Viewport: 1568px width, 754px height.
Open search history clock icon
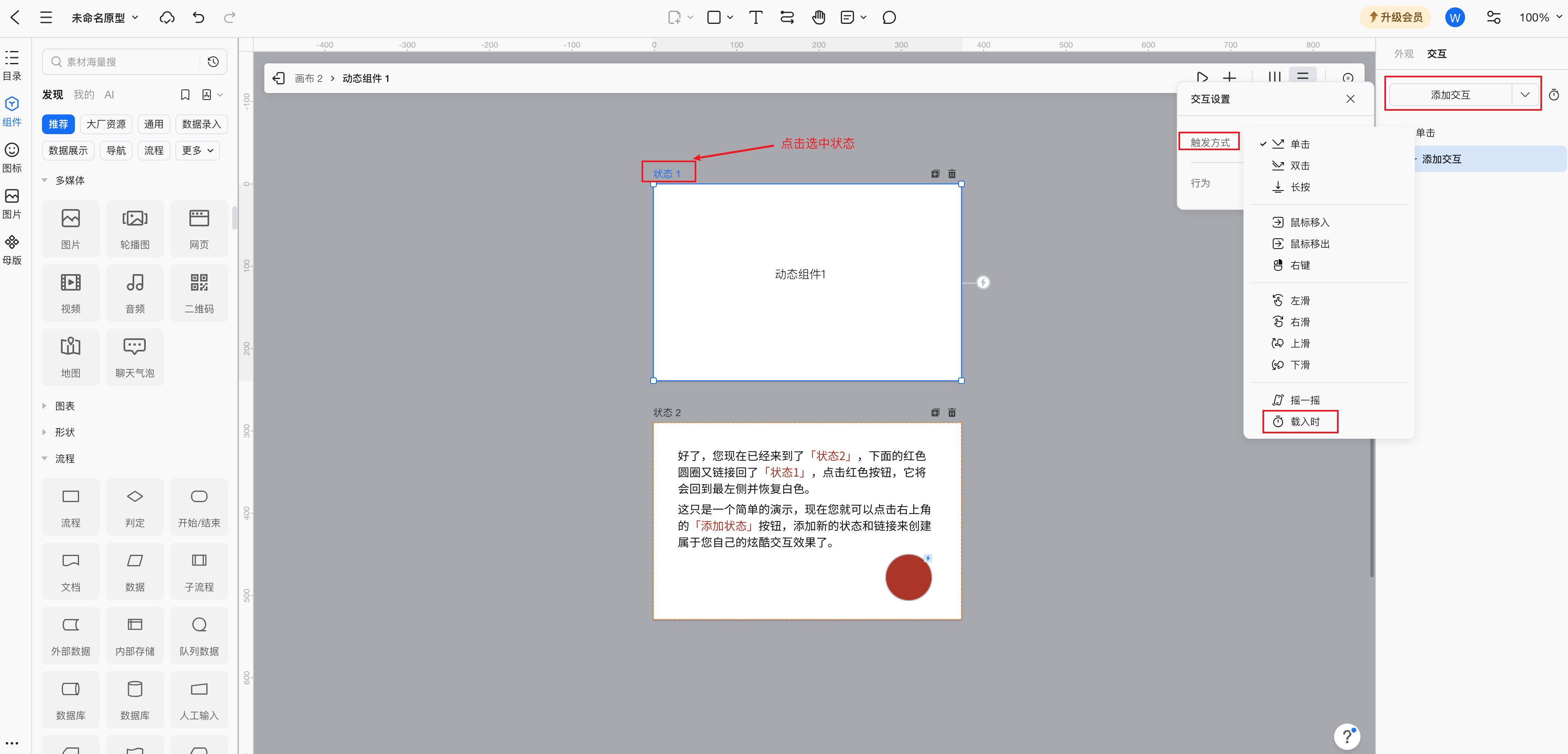pyautogui.click(x=213, y=61)
